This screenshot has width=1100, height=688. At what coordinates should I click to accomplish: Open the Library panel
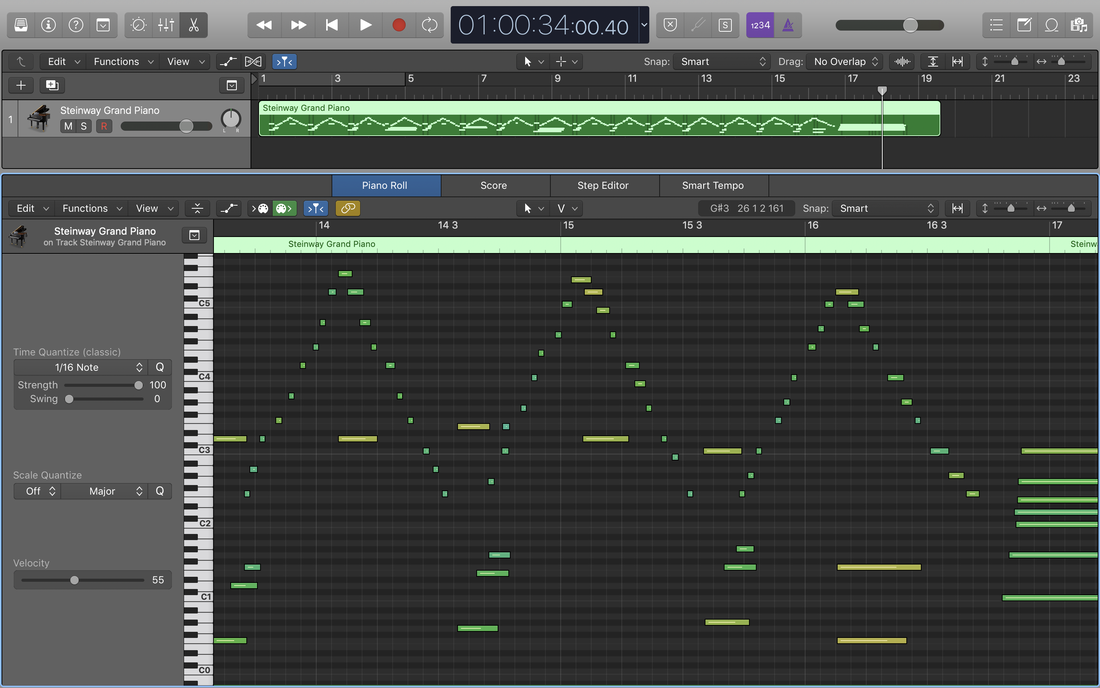click(x=21, y=25)
